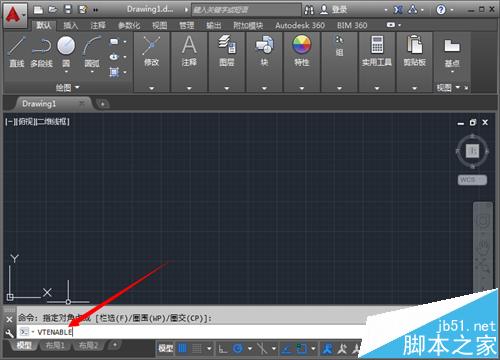Open the AutoCAD application menu logo
Viewport: 500px width, 360px height.
coord(14,15)
